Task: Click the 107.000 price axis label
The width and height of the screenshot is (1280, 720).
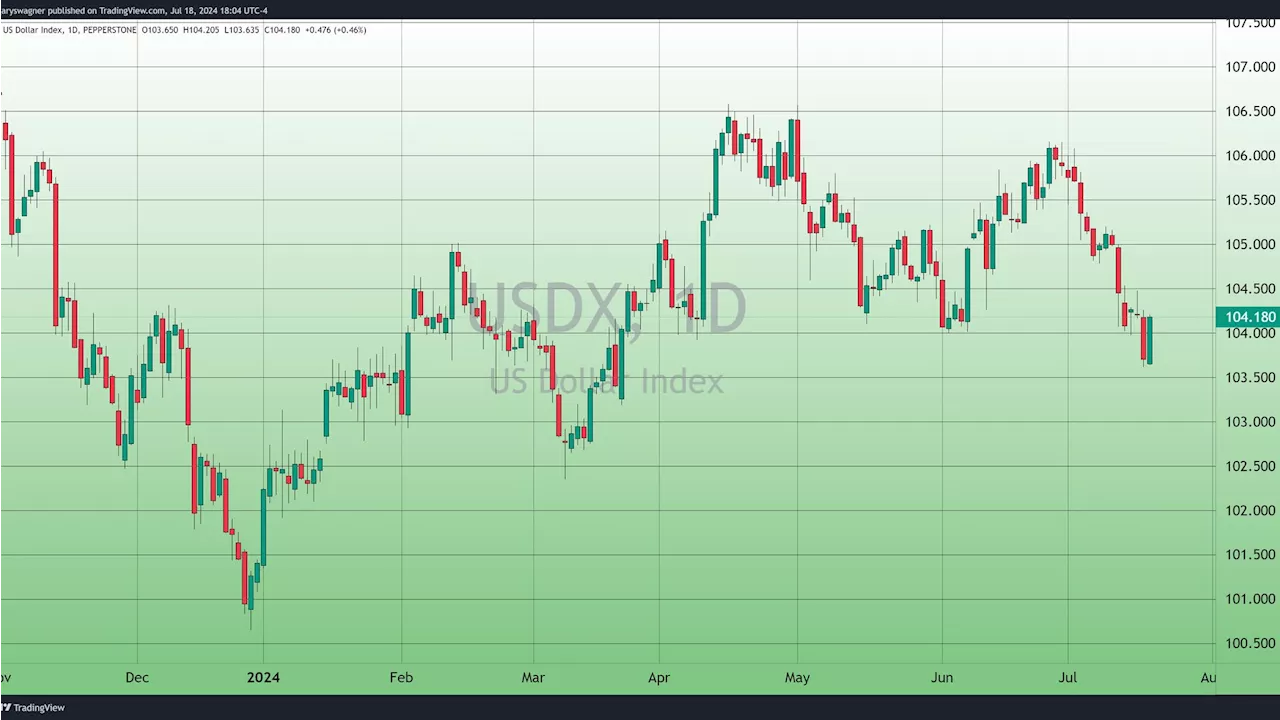Action: 1250,67
